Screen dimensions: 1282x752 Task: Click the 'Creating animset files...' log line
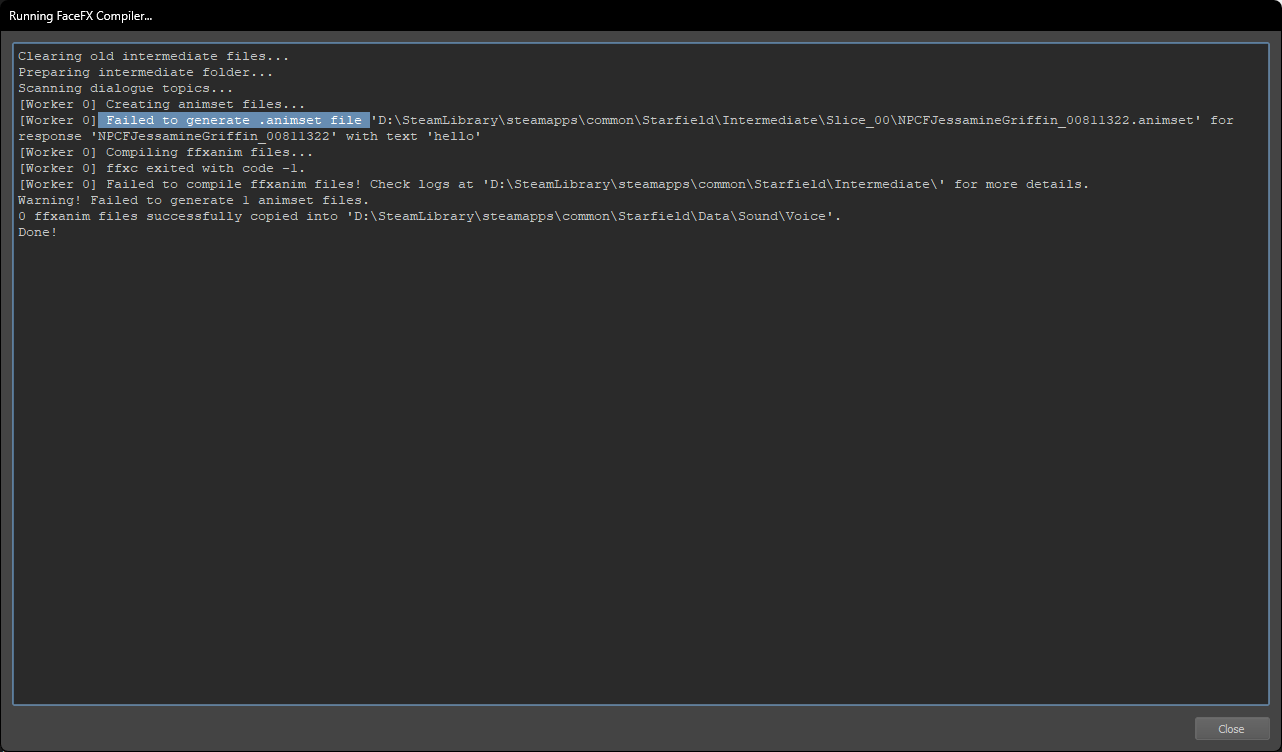(162, 104)
